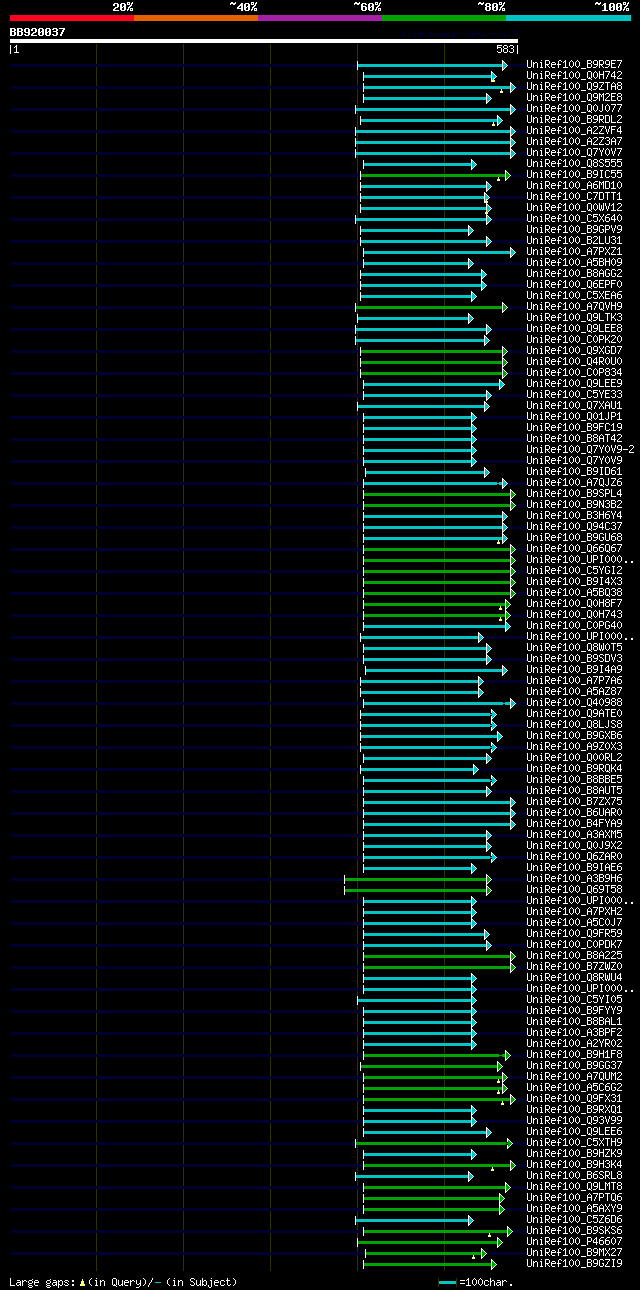Click the green ~80% identity legend segment

[x=443, y=18]
